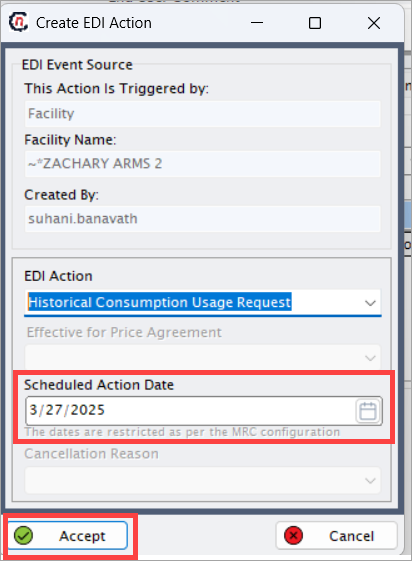412x561 pixels.
Task: Select the day 27 in the date field
Action: click(54, 410)
